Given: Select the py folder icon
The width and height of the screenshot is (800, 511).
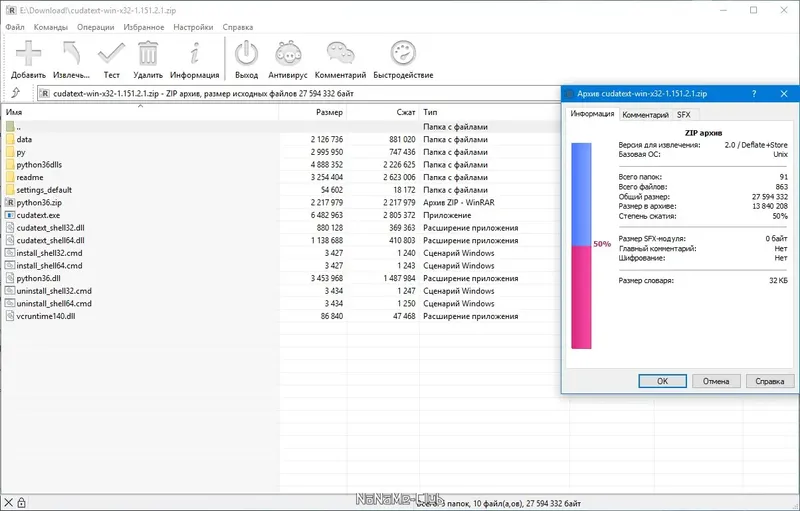Looking at the screenshot, I should pos(10,152).
